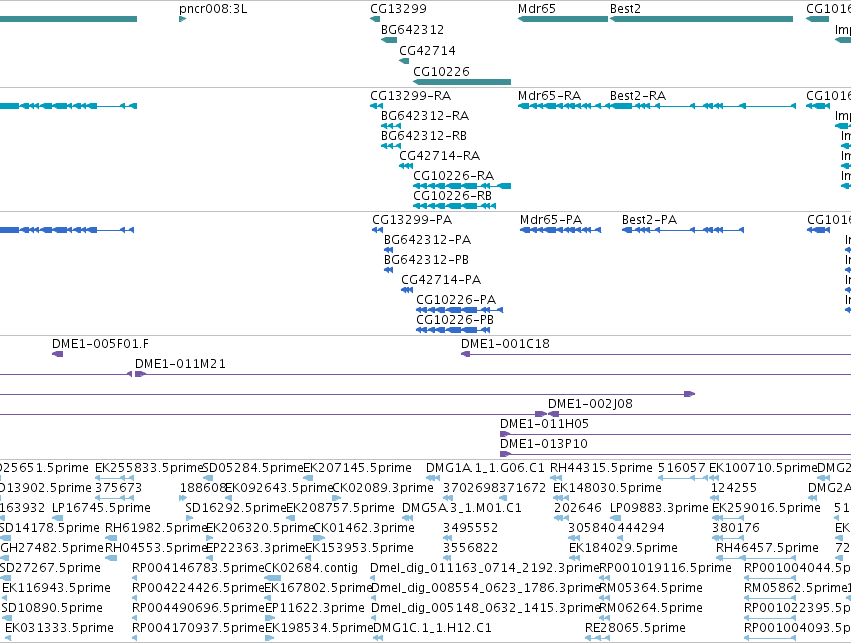Click EST RP001019116.5prime label

pyautogui.click(x=665, y=568)
